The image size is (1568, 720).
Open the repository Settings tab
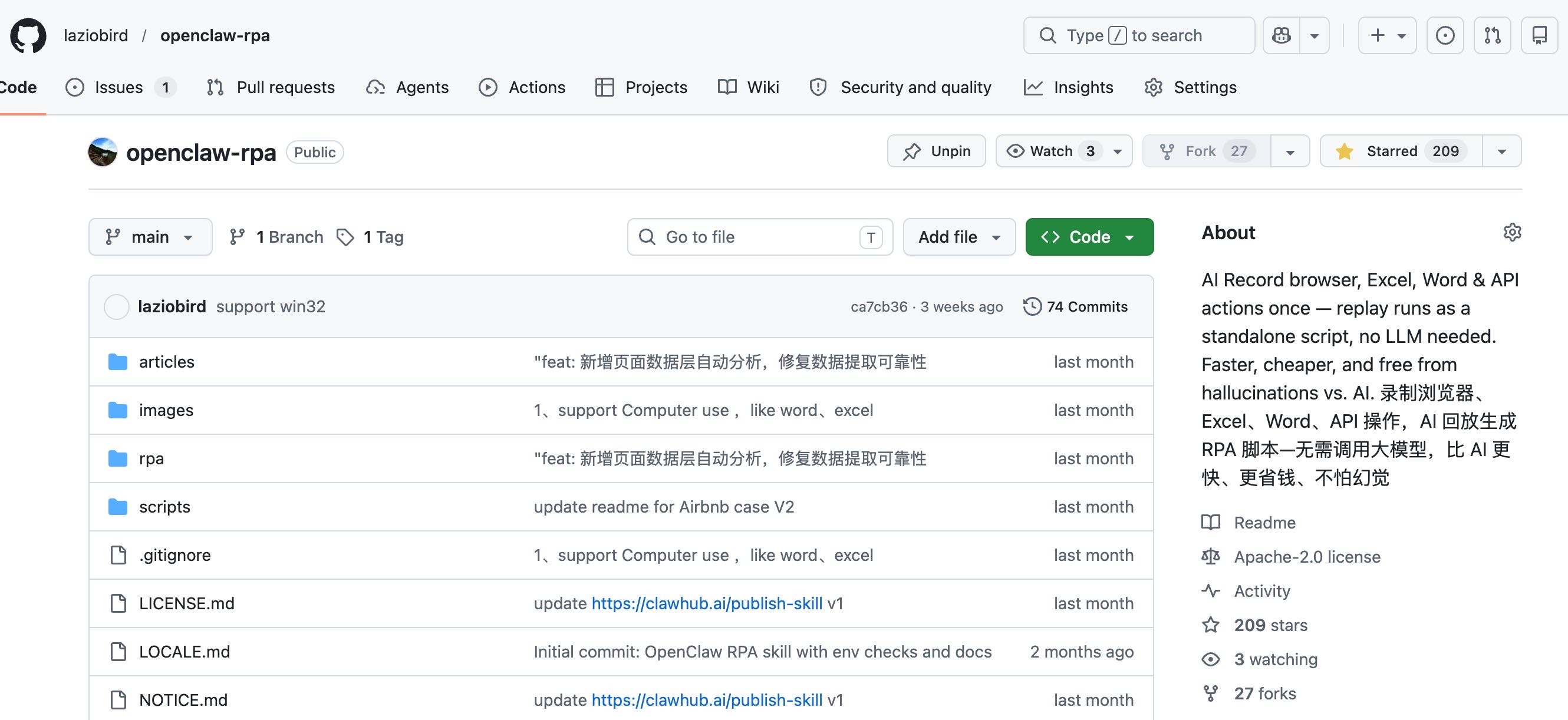point(1190,87)
